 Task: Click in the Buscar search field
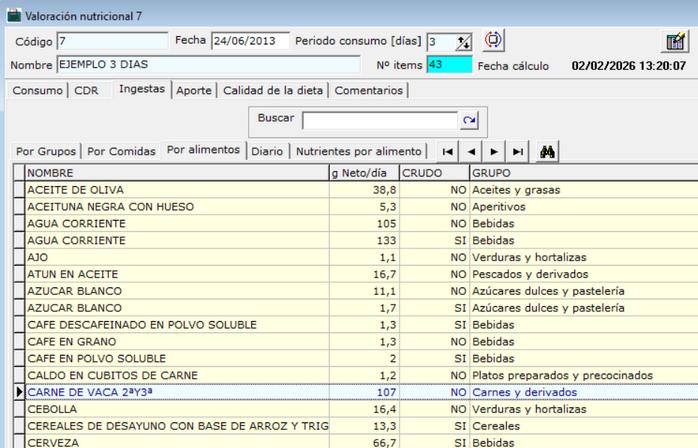pos(380,120)
